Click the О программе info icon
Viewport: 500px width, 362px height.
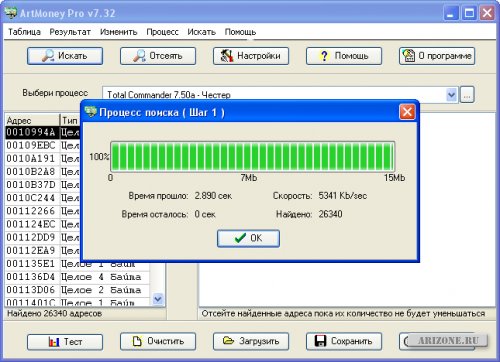pyautogui.click(x=409, y=56)
